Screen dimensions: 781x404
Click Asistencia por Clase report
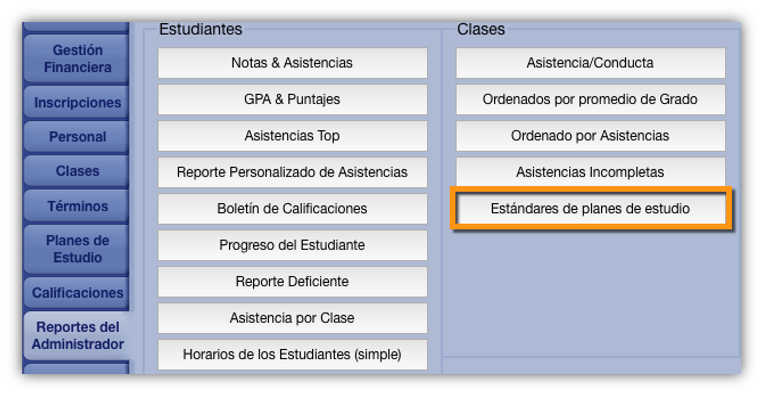292,318
